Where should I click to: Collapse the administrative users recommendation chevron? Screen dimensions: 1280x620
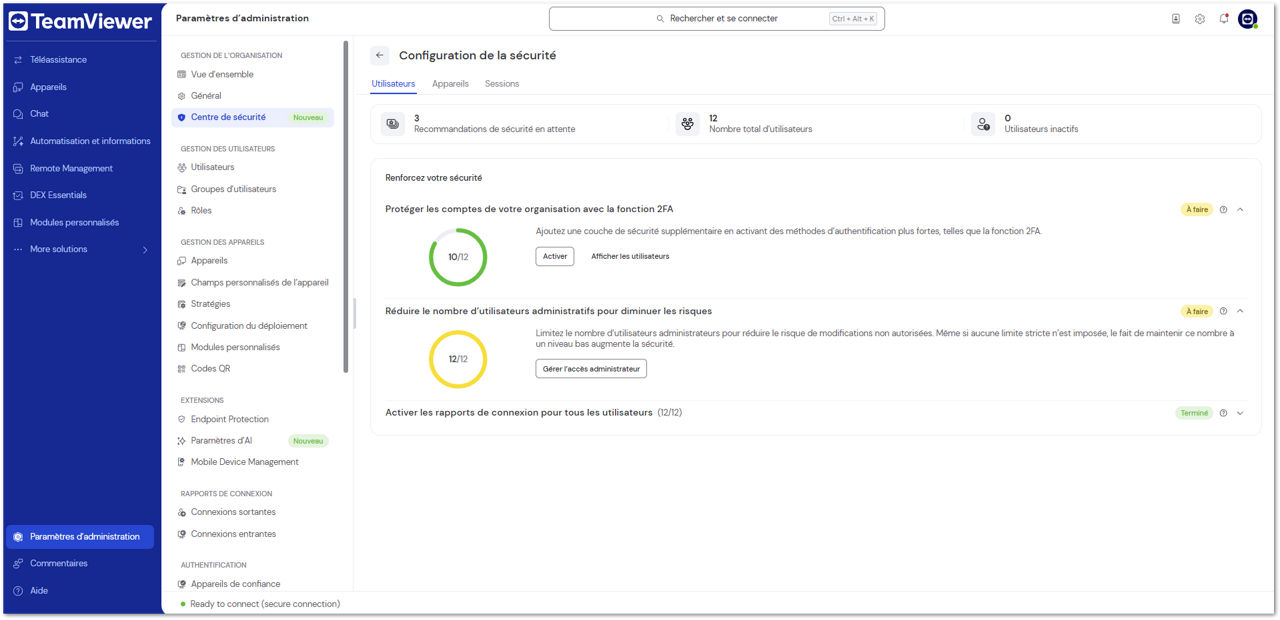[1241, 311]
